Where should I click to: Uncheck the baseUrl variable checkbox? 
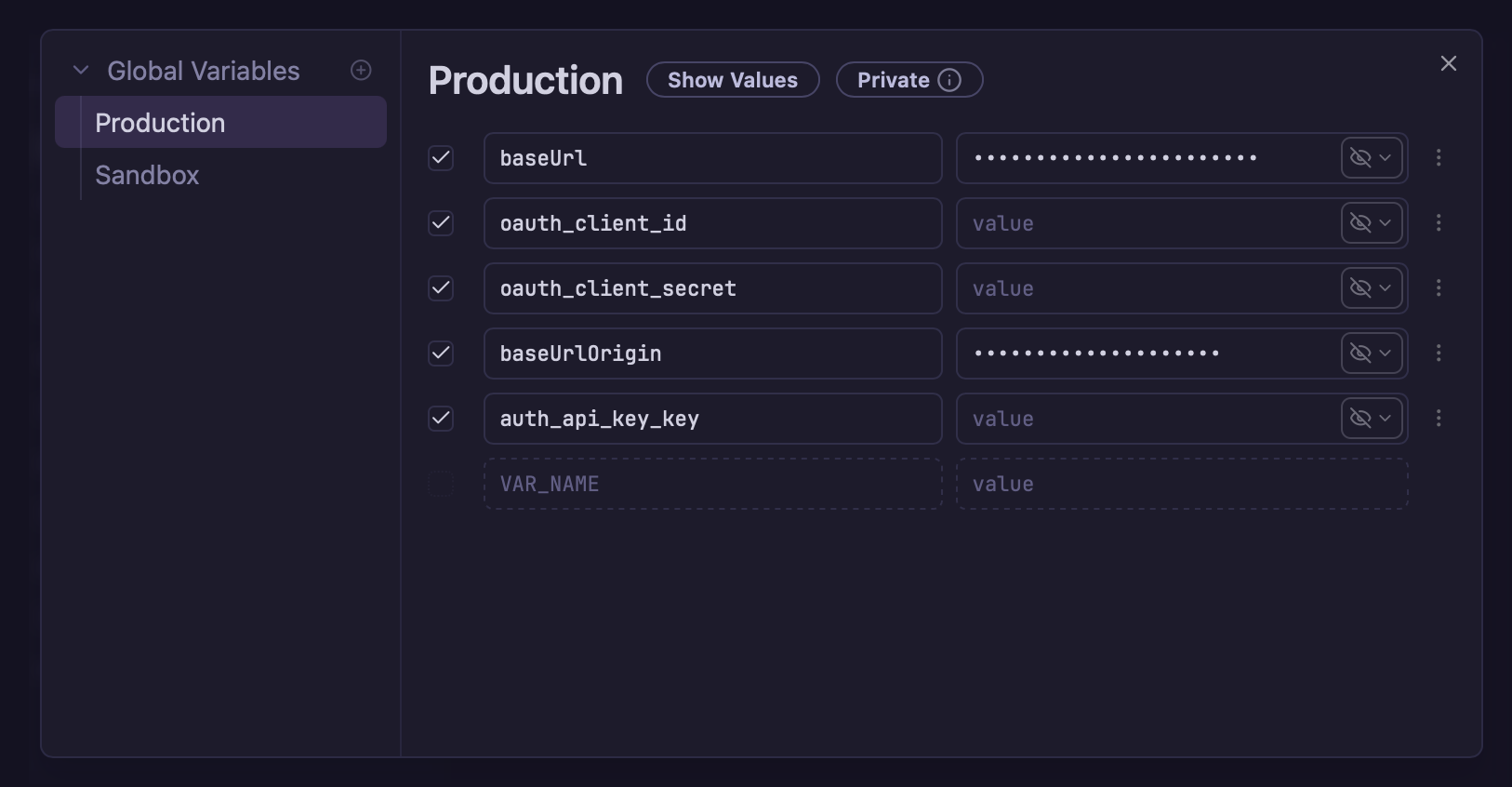point(441,158)
